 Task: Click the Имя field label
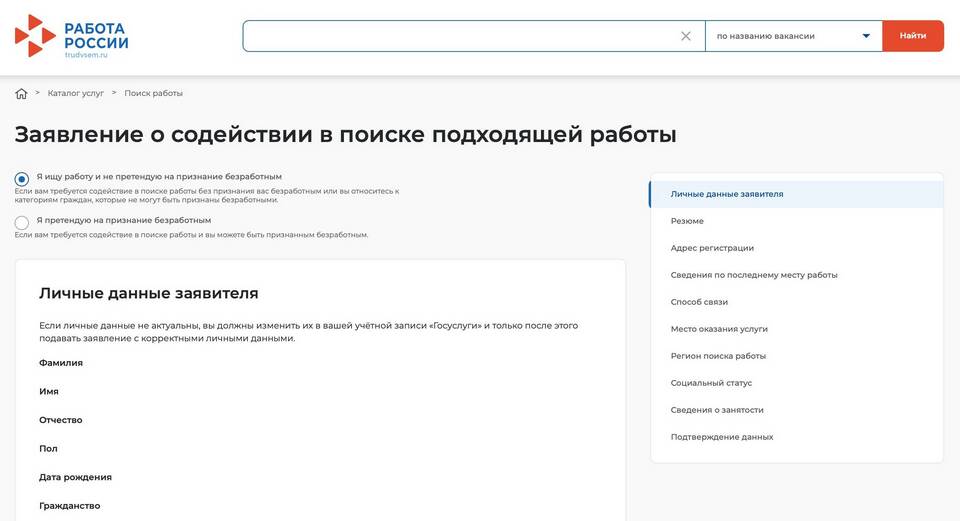click(49, 391)
